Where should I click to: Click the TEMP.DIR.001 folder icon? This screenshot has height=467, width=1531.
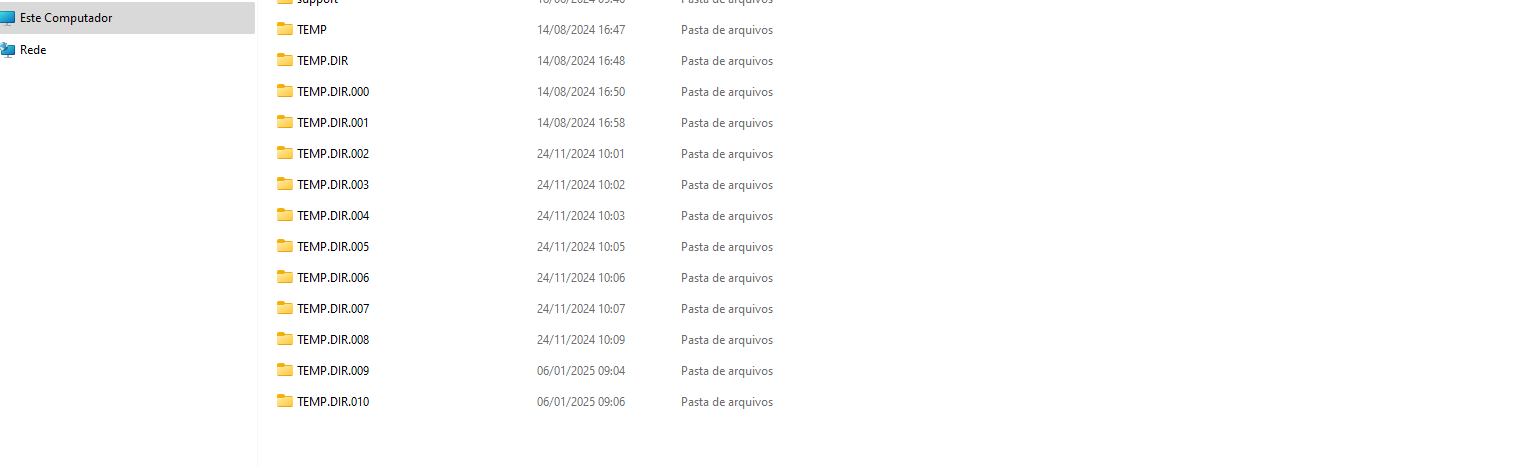(285, 122)
